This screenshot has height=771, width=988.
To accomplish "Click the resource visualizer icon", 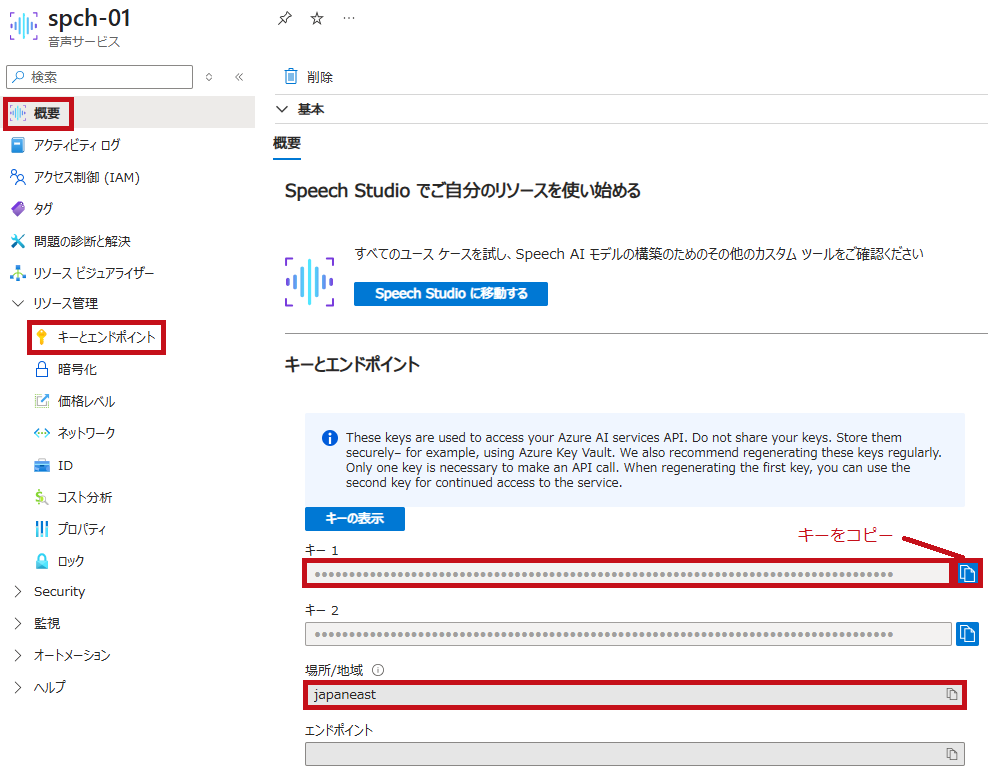I will pyautogui.click(x=18, y=273).
